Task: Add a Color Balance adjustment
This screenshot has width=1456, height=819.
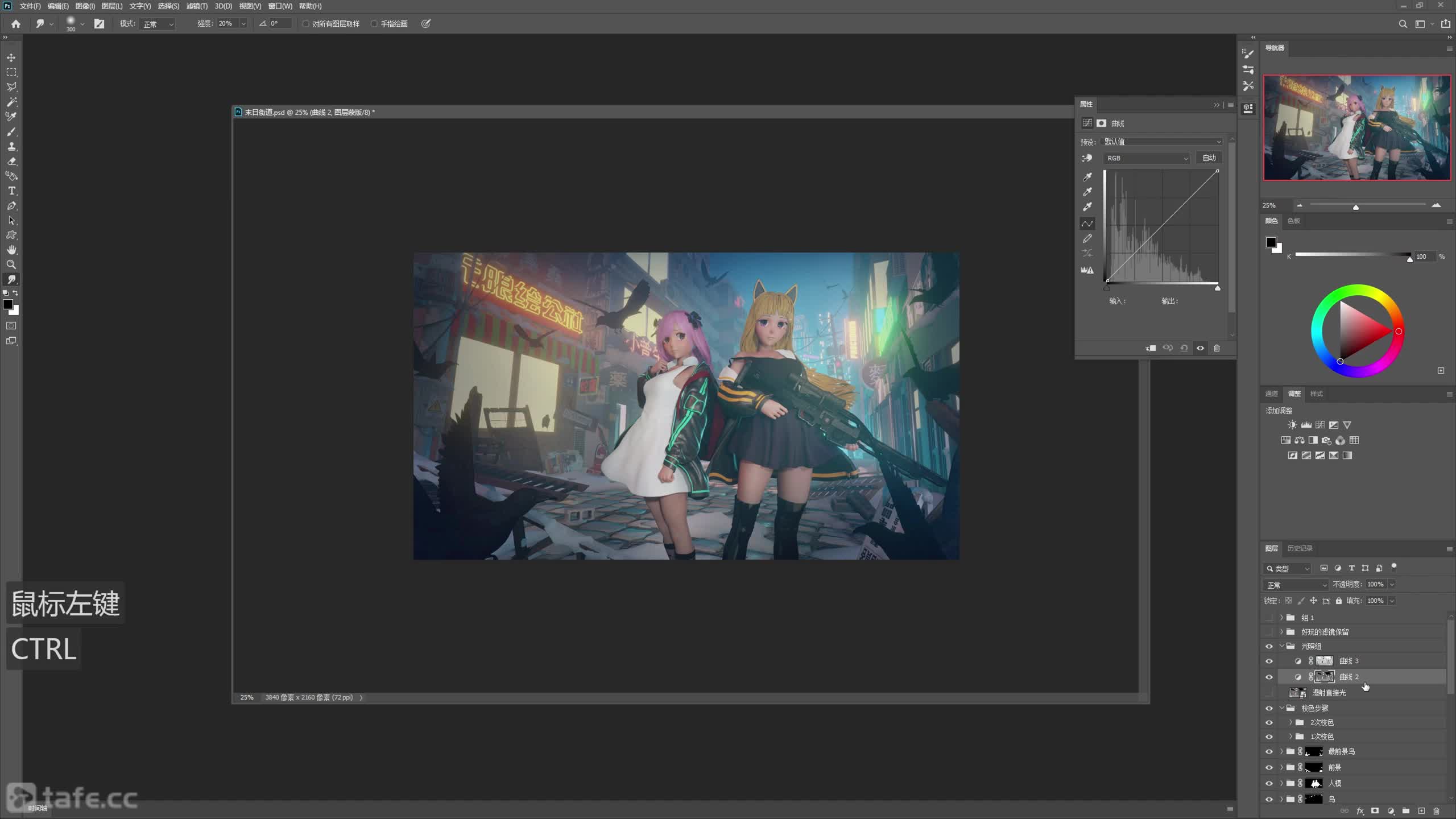Action: pos(1299,440)
